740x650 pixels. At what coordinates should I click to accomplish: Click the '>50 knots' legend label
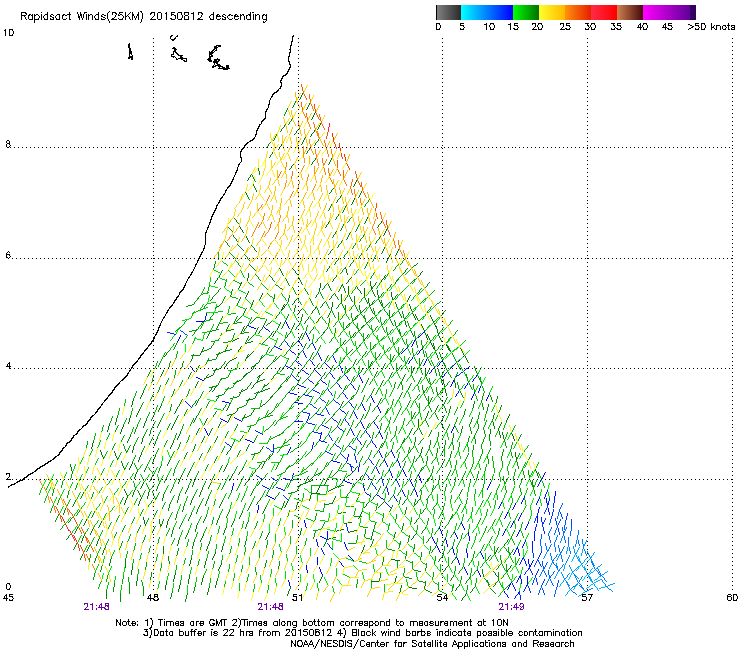[711, 27]
